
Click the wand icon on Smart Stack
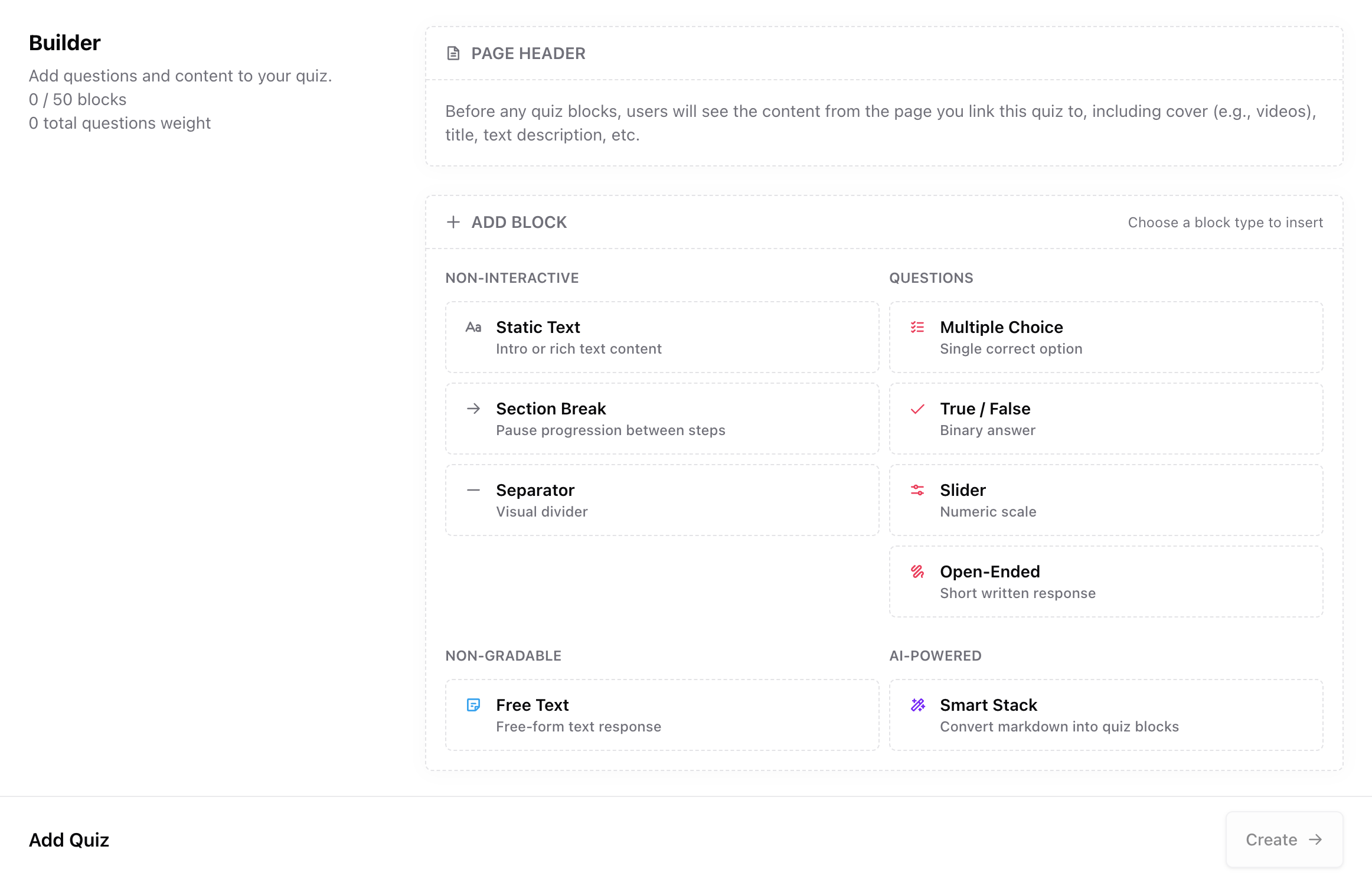tap(917, 705)
